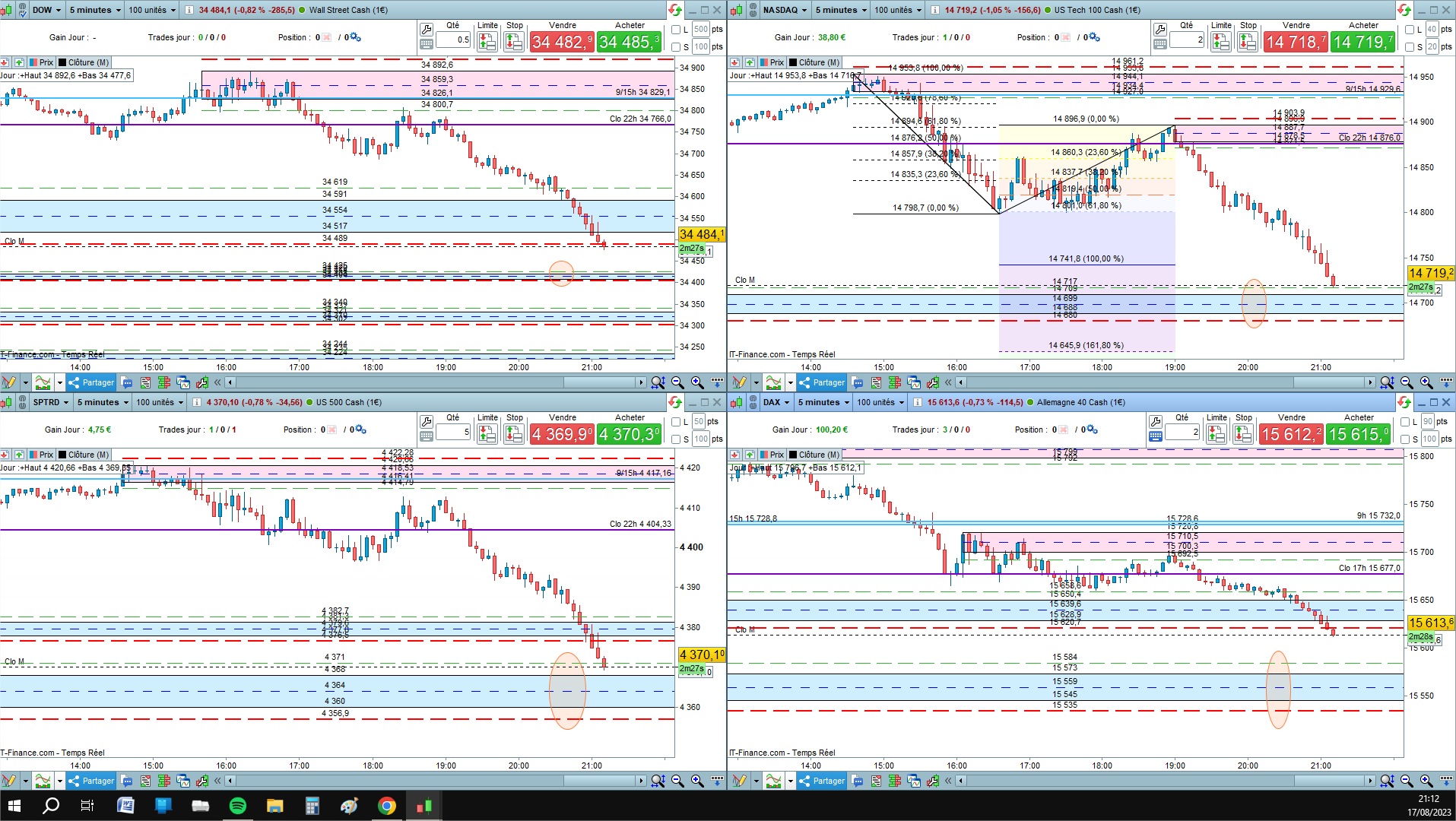
Task: Click the Limite order icon in DAX panel
Action: [x=1217, y=433]
